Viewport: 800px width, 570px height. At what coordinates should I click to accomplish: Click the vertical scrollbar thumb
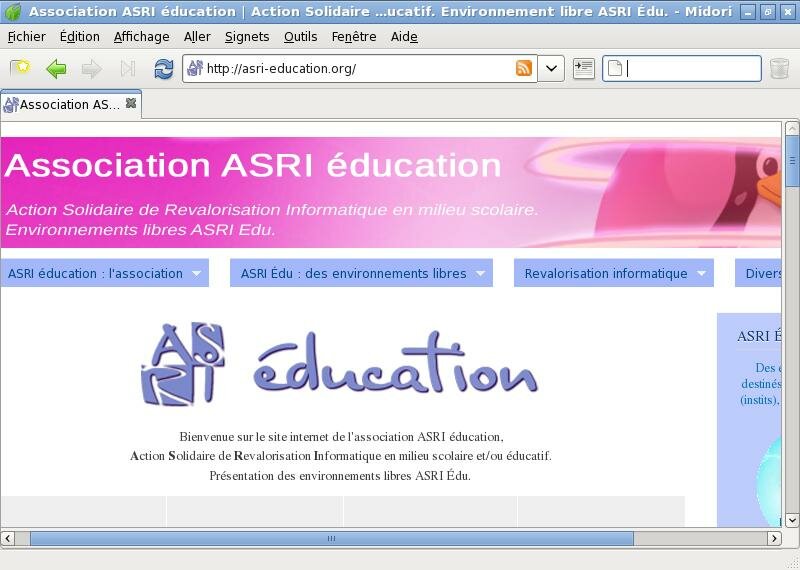click(x=792, y=161)
